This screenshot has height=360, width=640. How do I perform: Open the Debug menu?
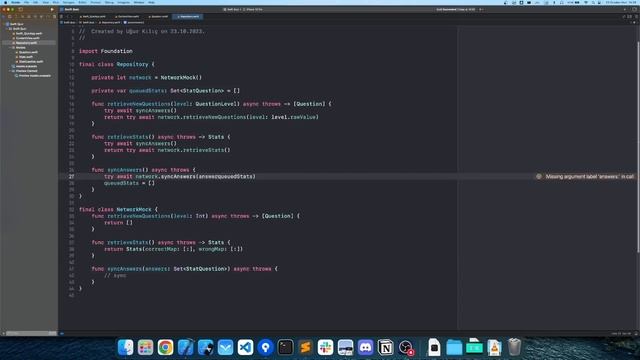[x=109, y=2]
